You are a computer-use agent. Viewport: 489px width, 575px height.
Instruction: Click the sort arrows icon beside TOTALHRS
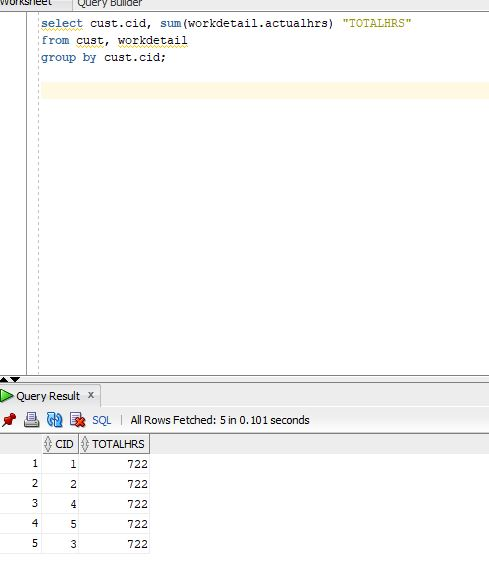[x=85, y=444]
